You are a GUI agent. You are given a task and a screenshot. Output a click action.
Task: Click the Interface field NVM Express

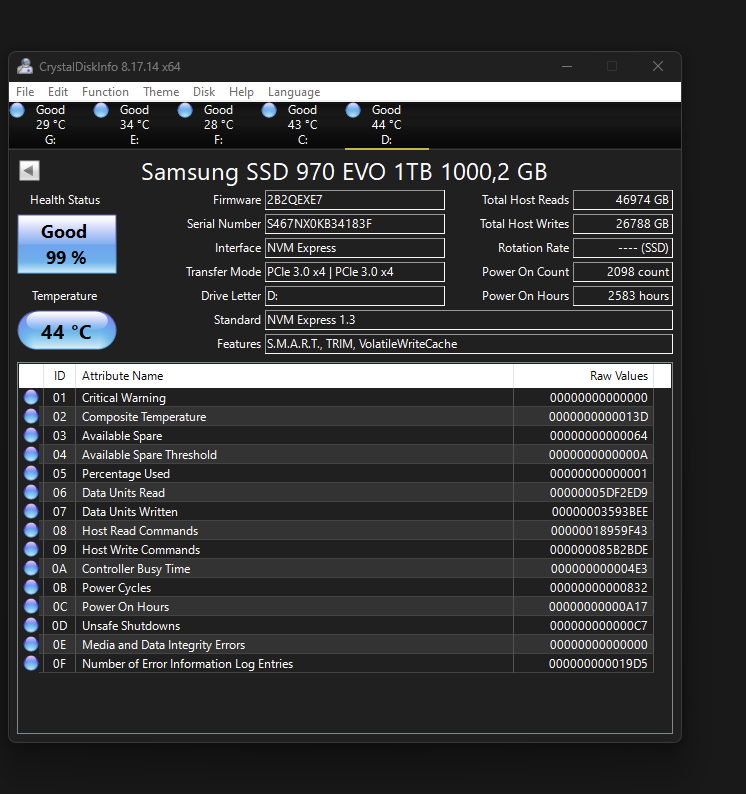(355, 248)
